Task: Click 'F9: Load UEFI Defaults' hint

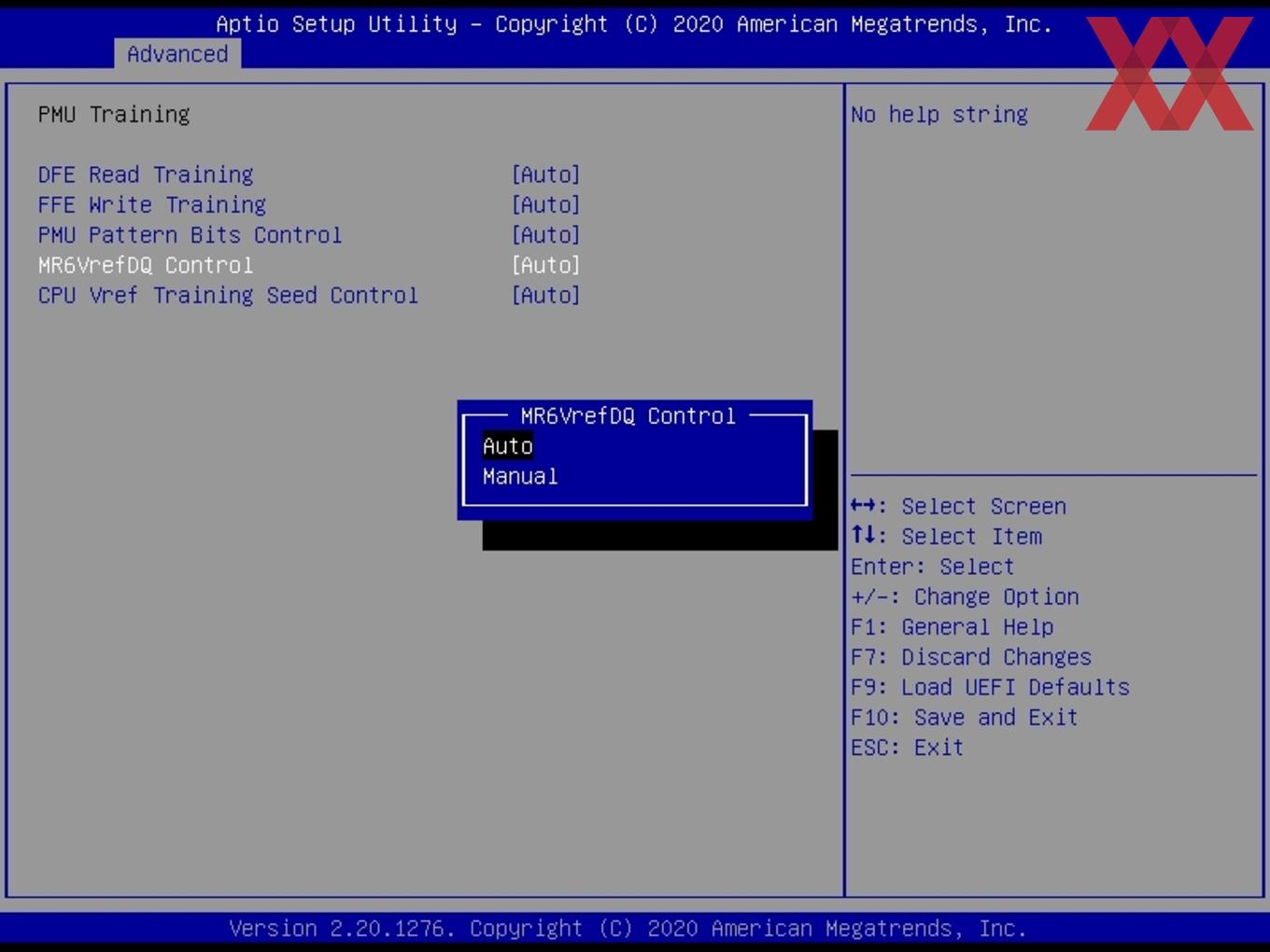Action: coord(991,687)
